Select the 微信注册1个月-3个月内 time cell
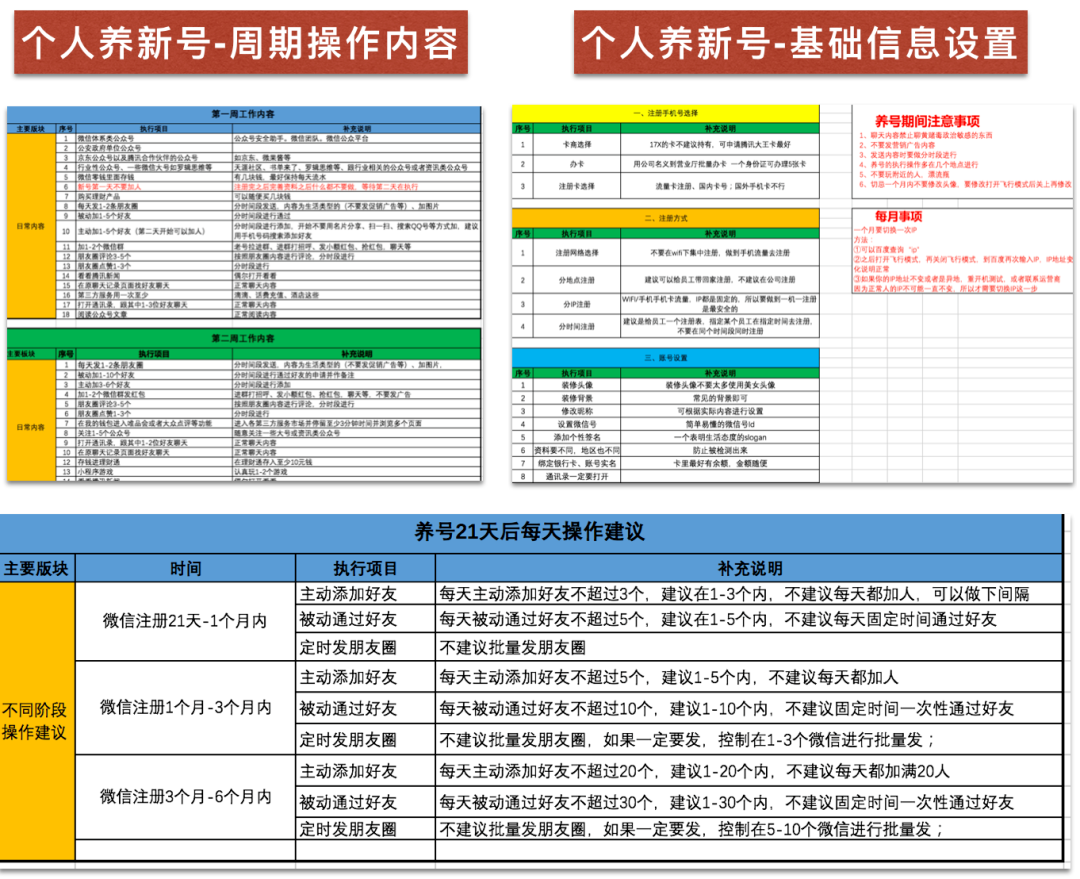This screenshot has width=1080, height=879. click(185, 707)
